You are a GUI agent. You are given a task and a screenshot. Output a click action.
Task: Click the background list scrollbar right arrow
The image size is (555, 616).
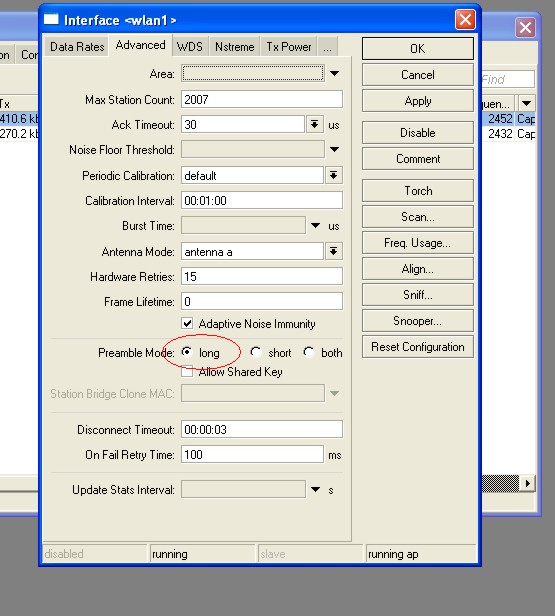(x=528, y=483)
